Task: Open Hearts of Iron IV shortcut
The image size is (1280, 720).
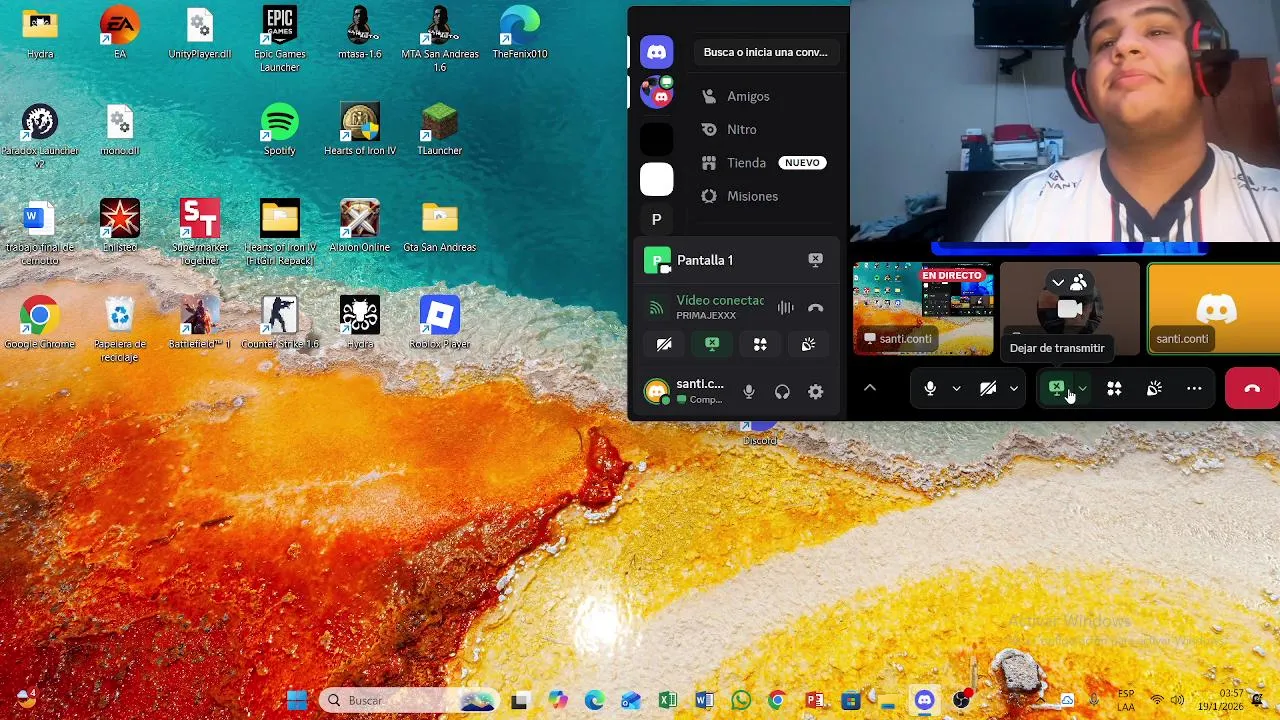Action: pyautogui.click(x=360, y=130)
